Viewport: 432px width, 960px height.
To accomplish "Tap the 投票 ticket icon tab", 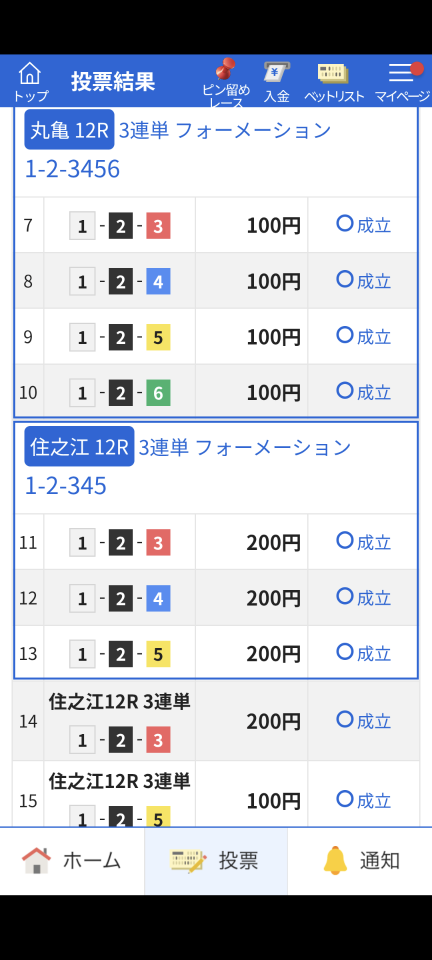I will 189,860.
